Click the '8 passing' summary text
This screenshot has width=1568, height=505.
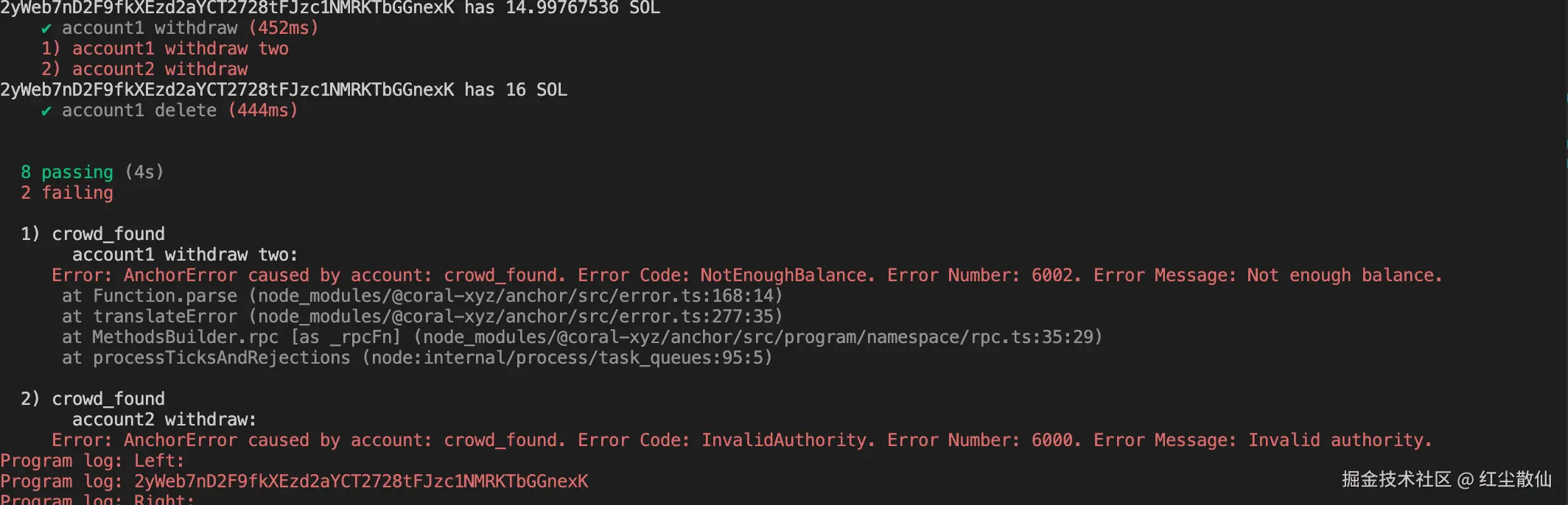tap(67, 172)
